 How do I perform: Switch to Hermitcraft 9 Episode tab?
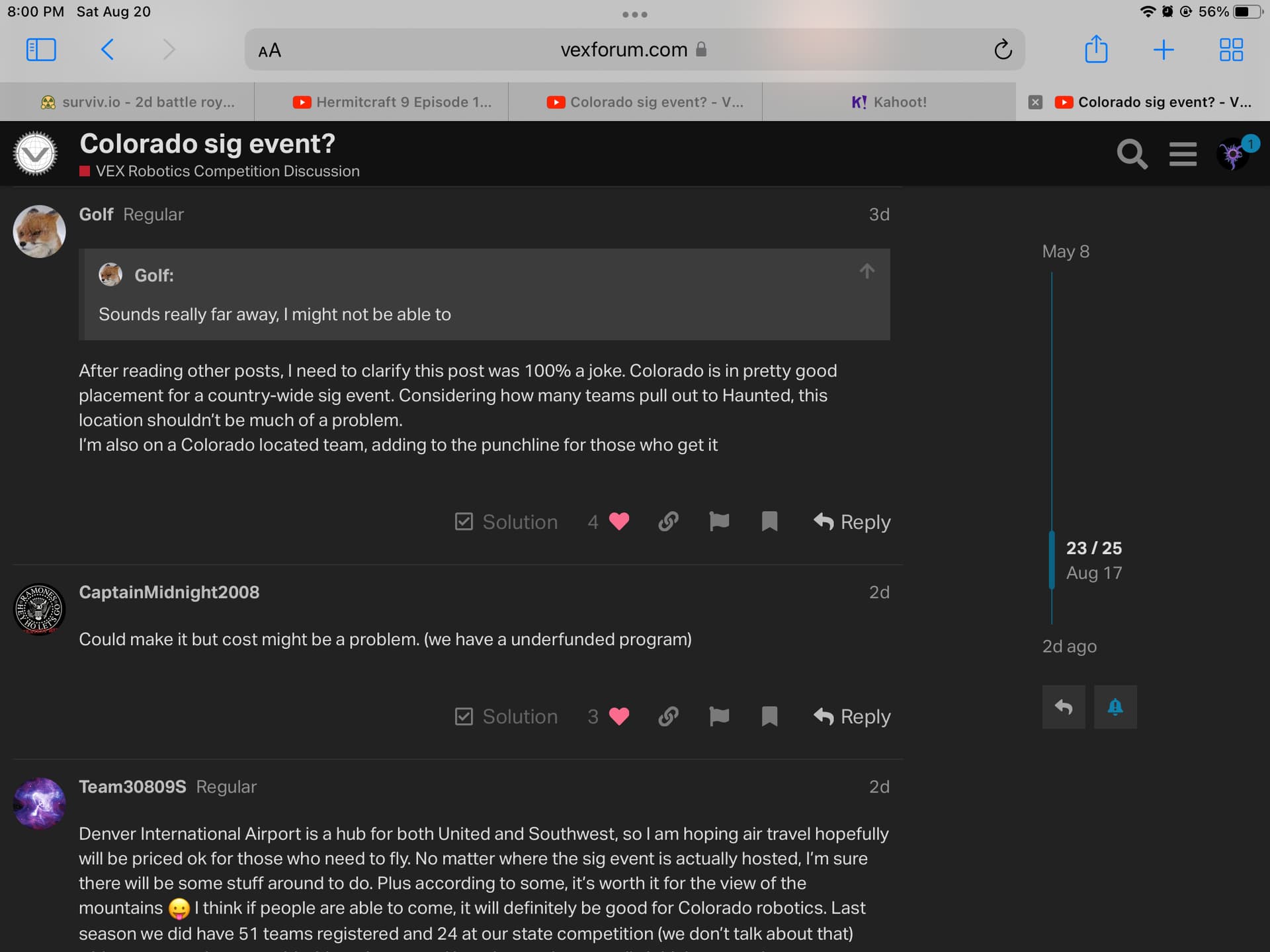[392, 102]
